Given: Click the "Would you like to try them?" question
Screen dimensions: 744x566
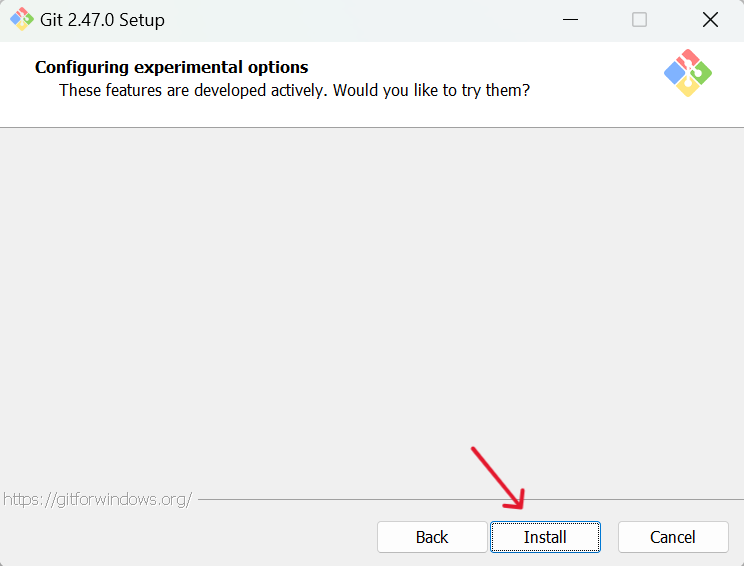Looking at the screenshot, I should [x=431, y=90].
